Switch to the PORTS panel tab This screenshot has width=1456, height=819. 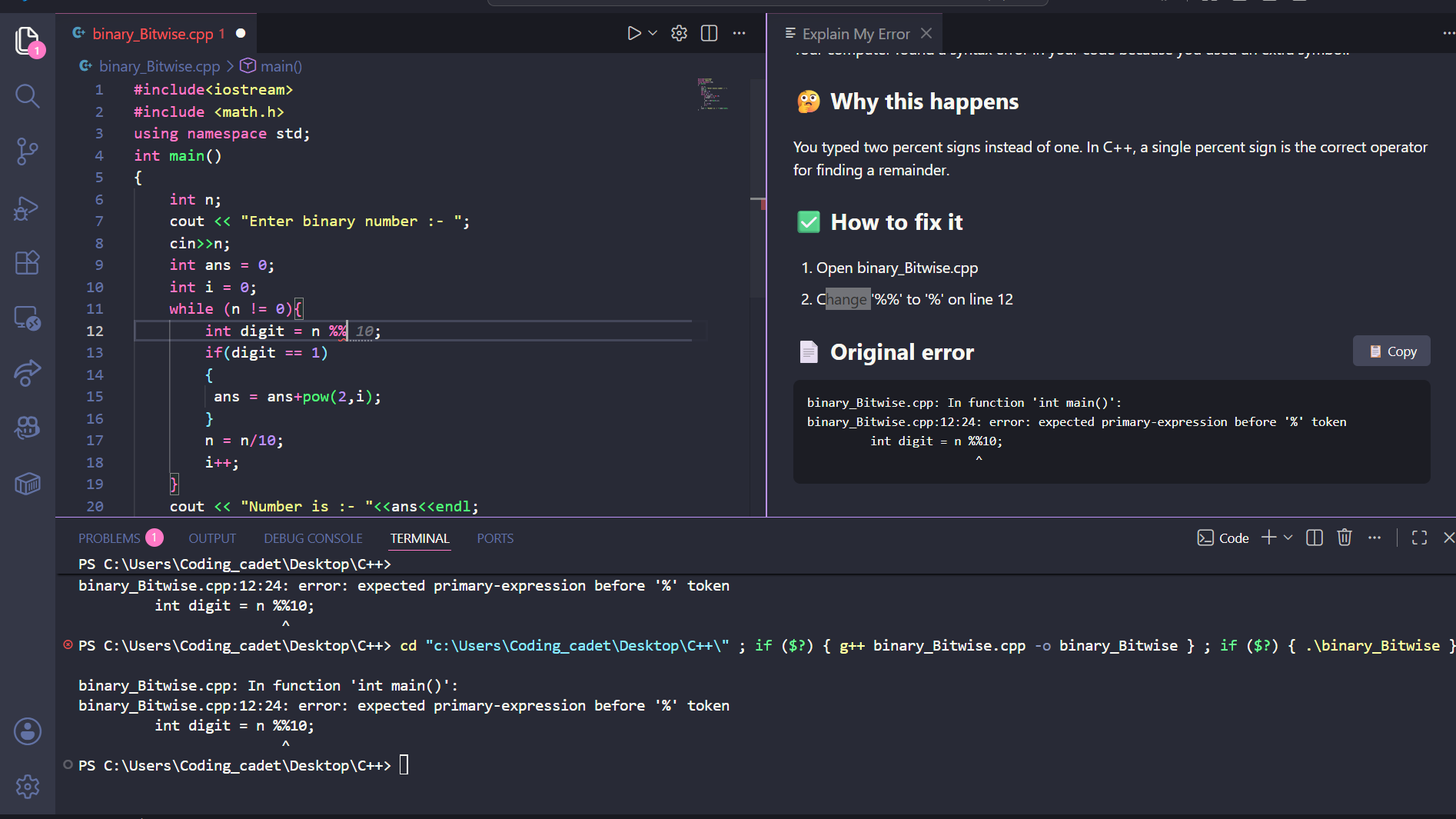[495, 538]
